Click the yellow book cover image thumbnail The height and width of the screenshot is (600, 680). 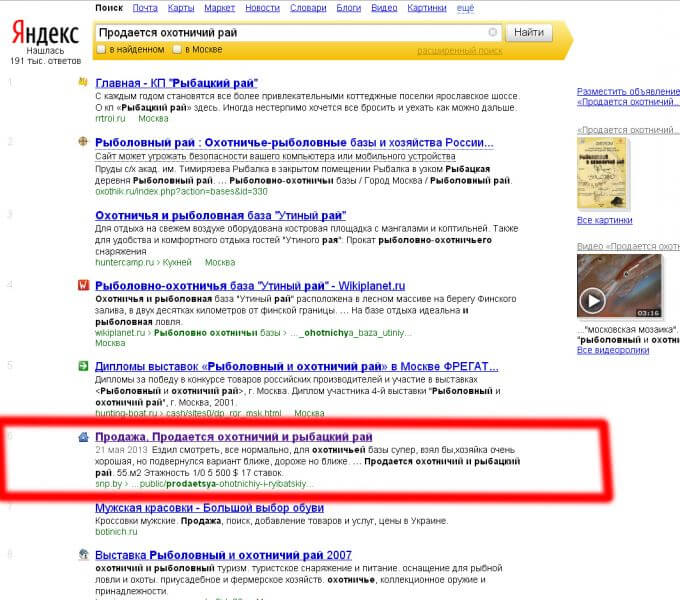[602, 173]
